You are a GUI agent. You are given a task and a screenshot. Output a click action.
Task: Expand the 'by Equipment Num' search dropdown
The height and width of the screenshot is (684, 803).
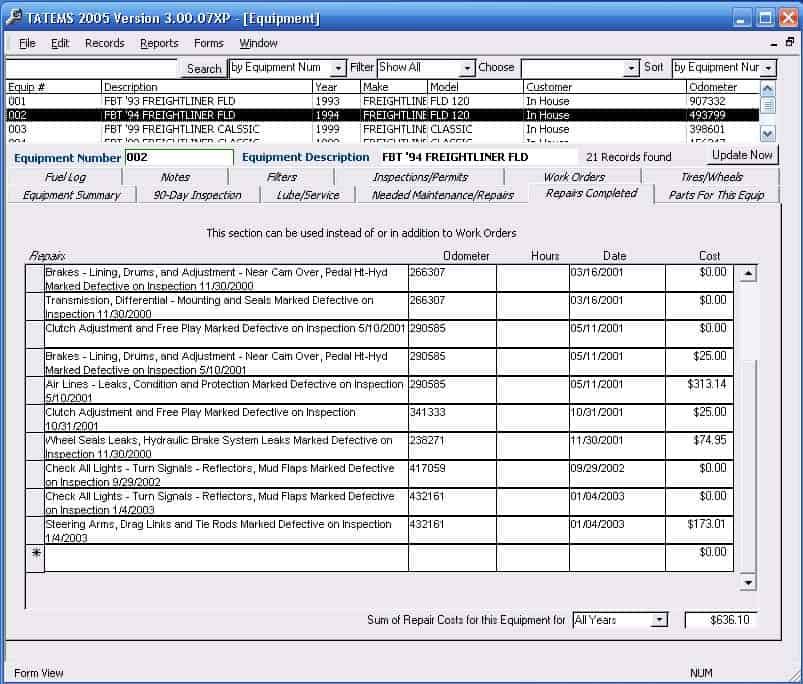[x=338, y=68]
